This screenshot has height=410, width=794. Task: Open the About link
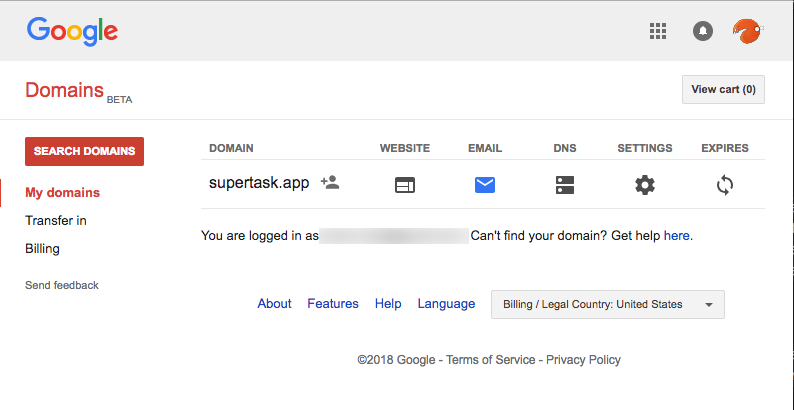(274, 304)
